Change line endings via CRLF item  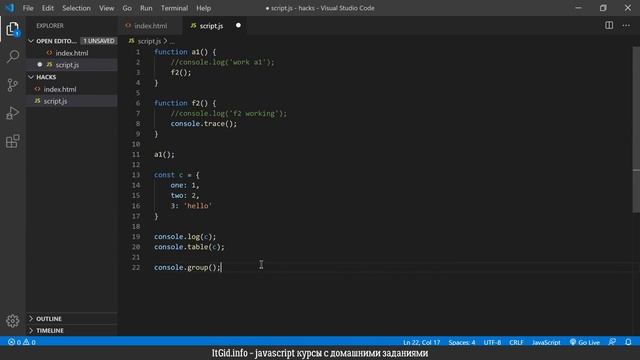(x=516, y=342)
